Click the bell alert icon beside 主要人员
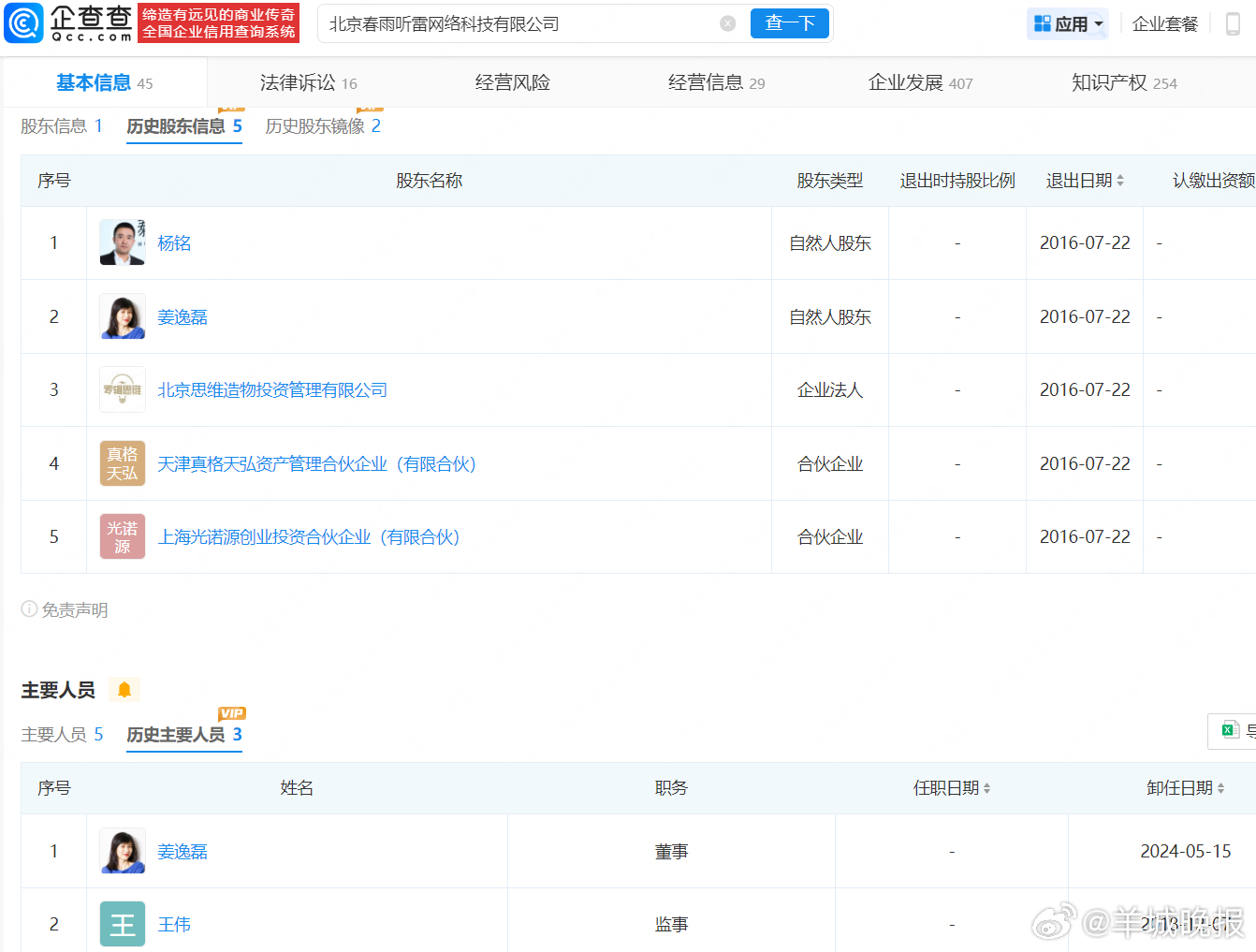The width and height of the screenshot is (1256, 952). 124,690
